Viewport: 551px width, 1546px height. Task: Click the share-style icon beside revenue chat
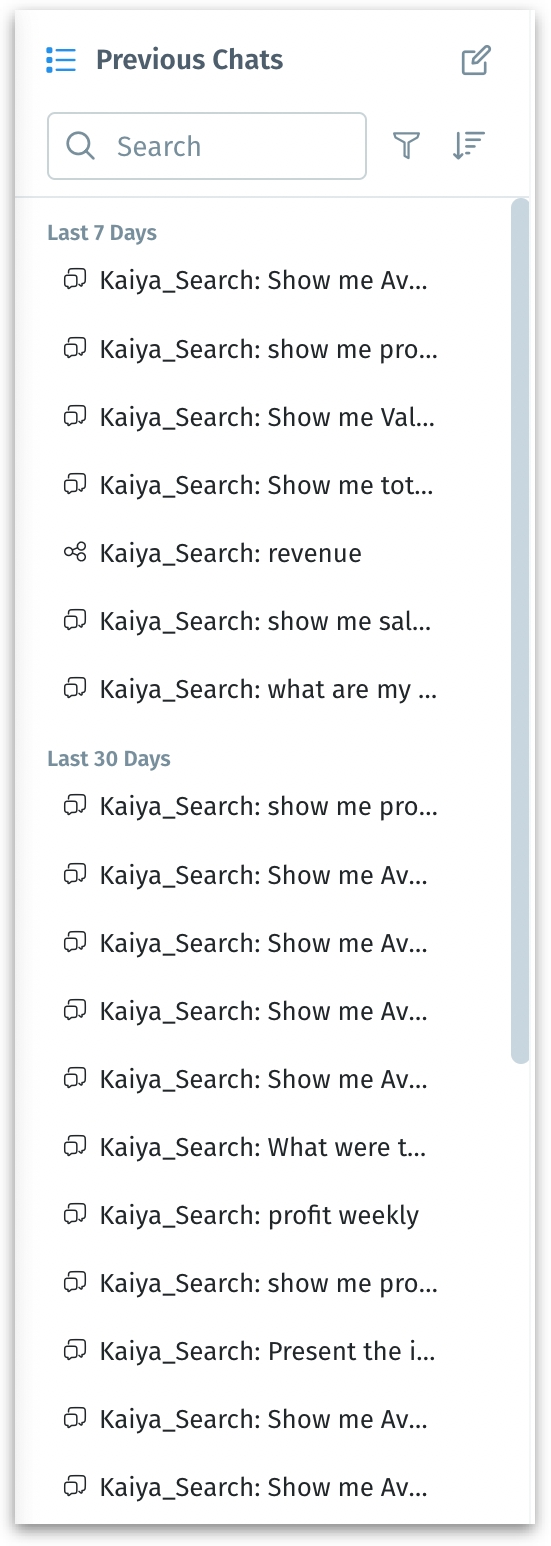click(75, 553)
